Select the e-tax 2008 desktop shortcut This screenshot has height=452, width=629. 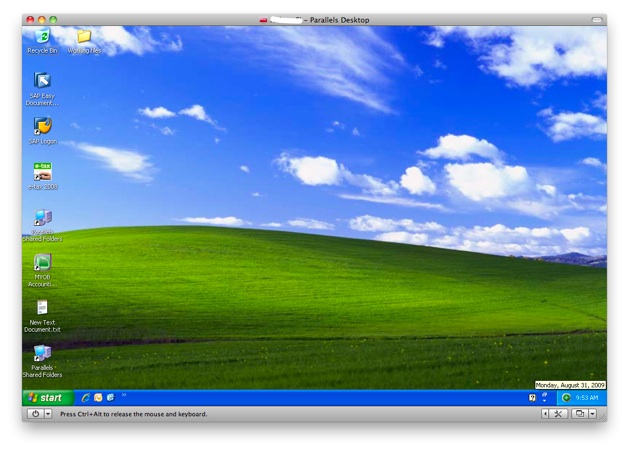[43, 176]
